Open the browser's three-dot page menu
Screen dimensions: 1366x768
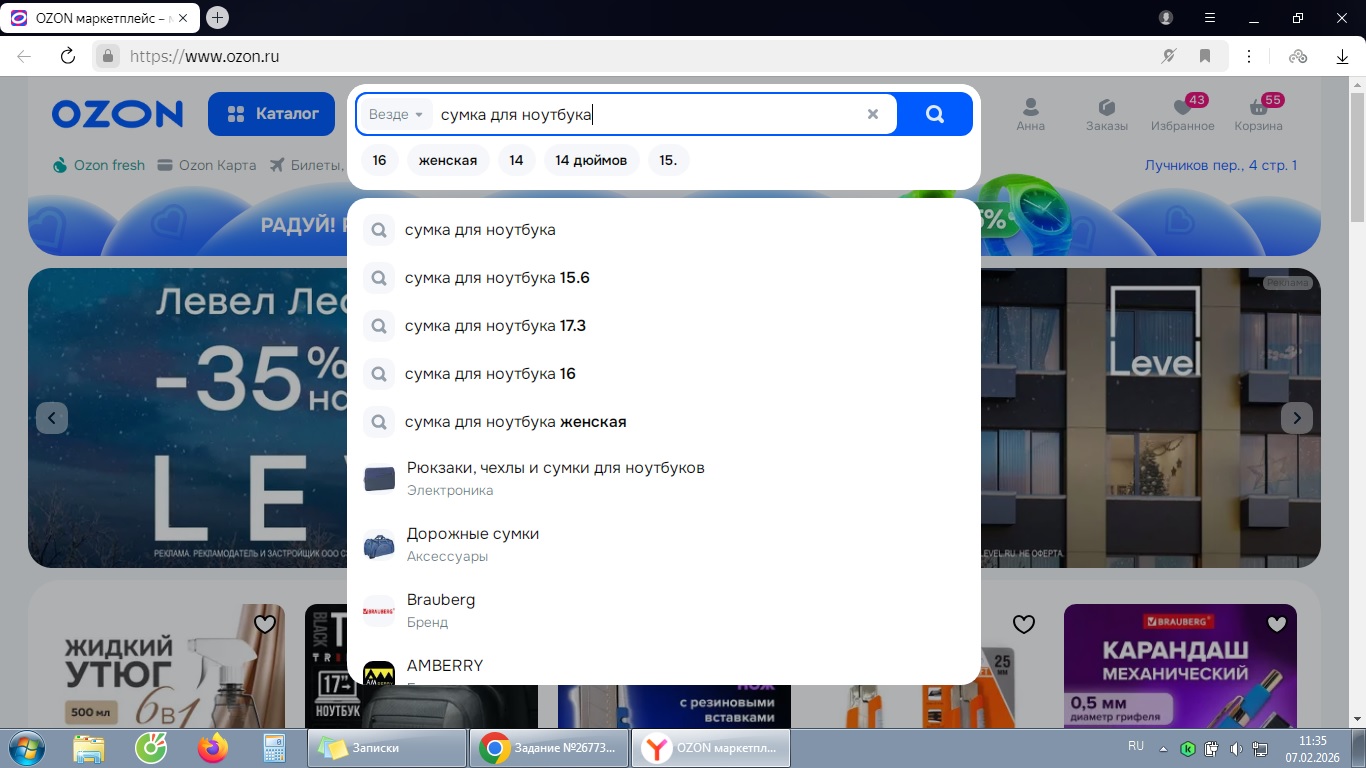(1249, 56)
